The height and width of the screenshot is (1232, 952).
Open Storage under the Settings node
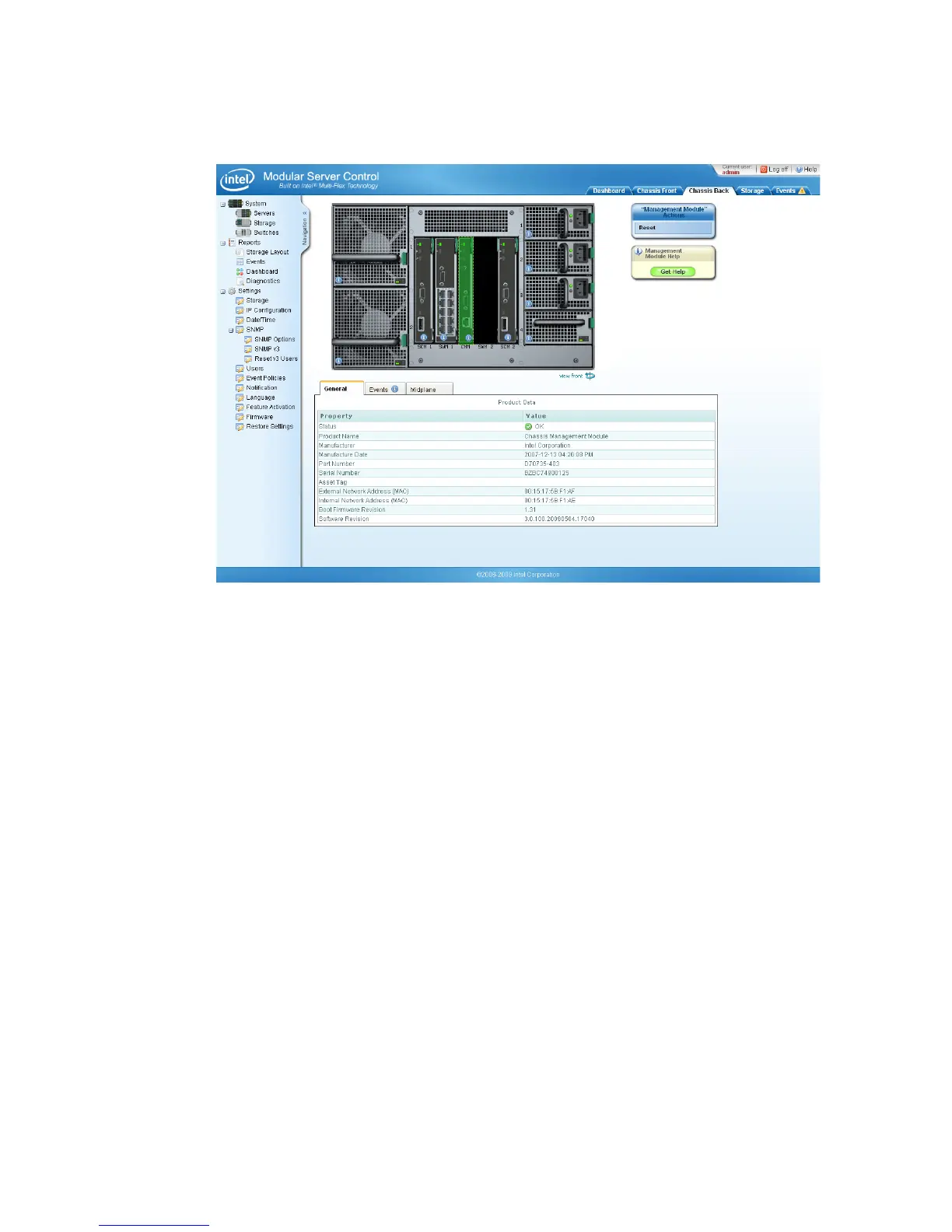257,300
